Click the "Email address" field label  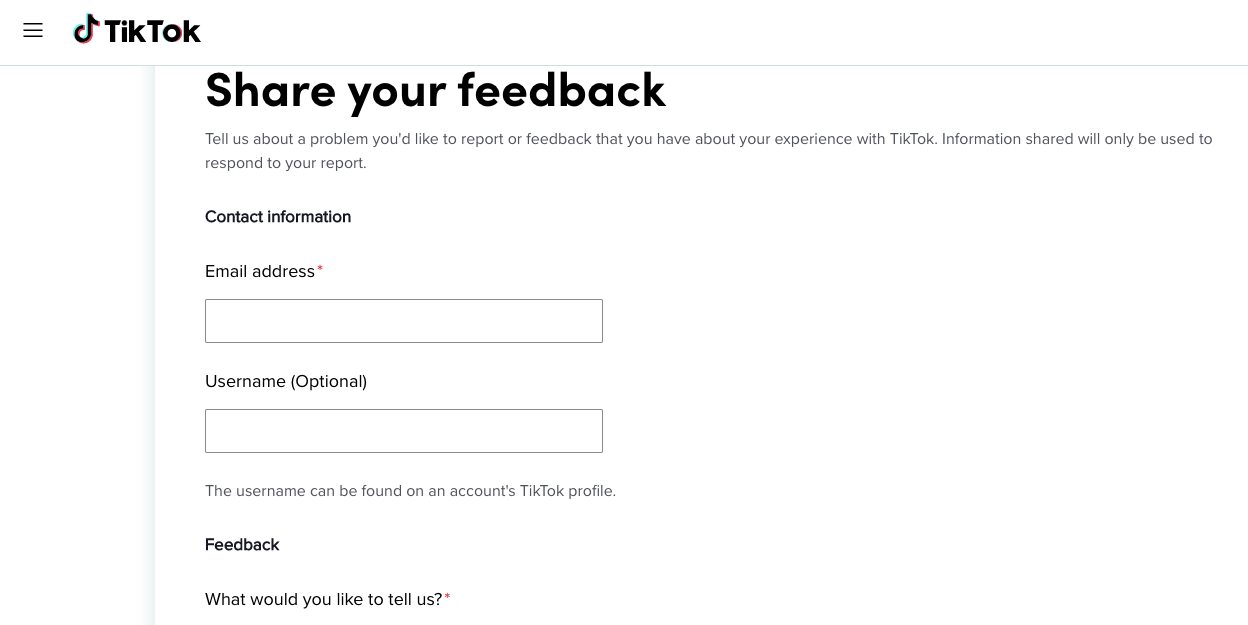[x=260, y=272]
